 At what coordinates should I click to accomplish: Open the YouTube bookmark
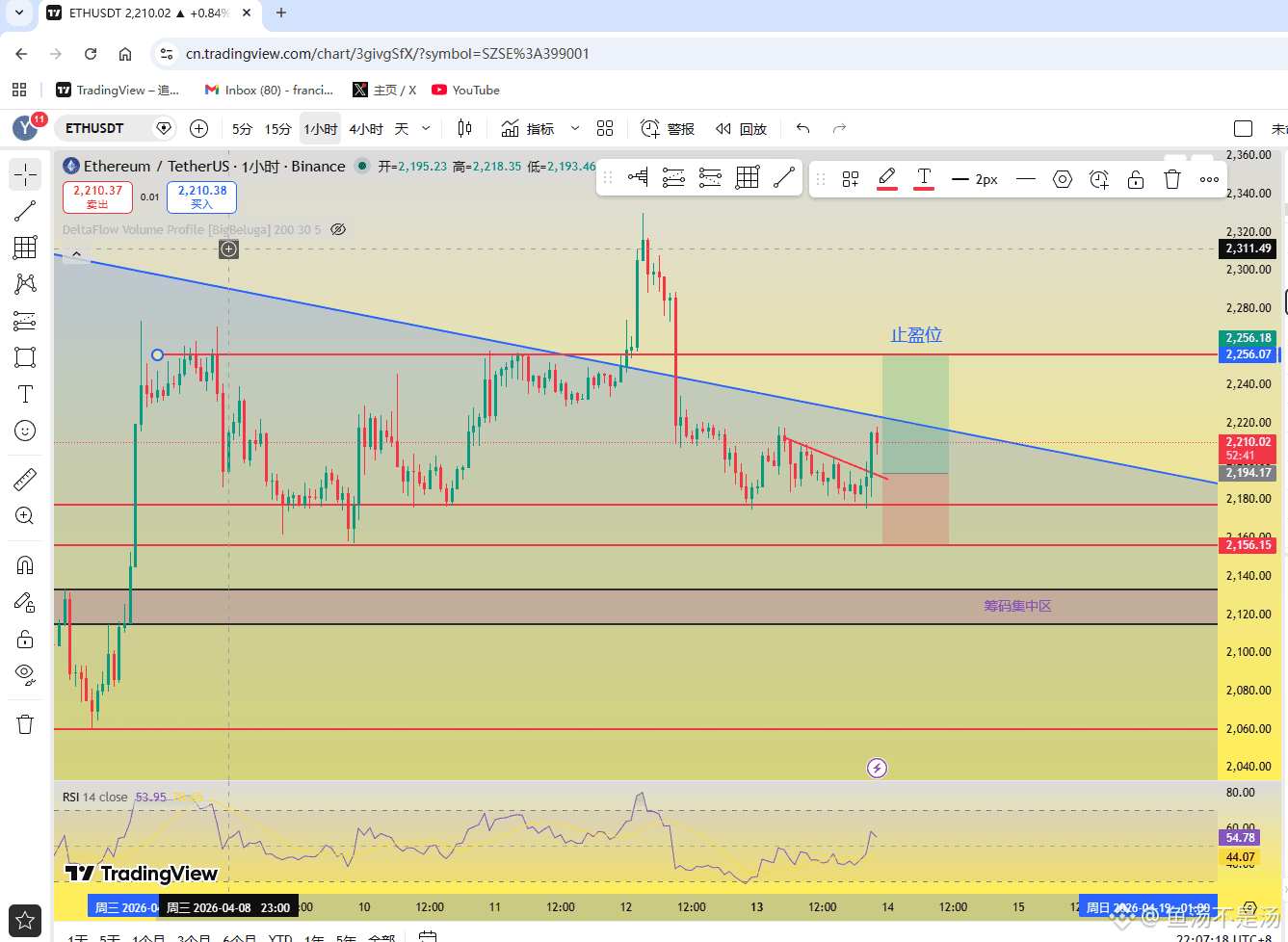click(465, 90)
